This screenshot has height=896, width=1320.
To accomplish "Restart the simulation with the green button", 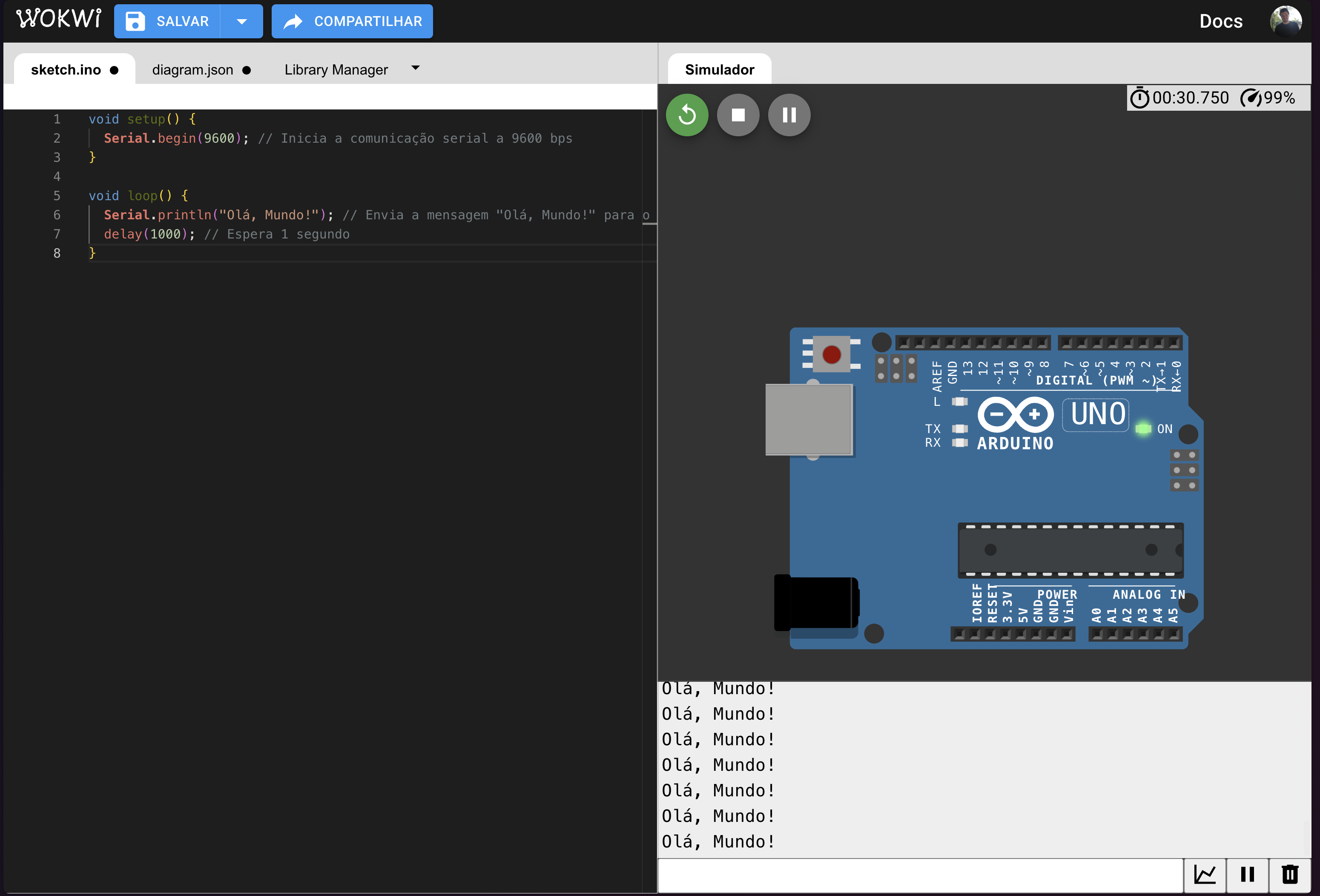I will (x=687, y=115).
